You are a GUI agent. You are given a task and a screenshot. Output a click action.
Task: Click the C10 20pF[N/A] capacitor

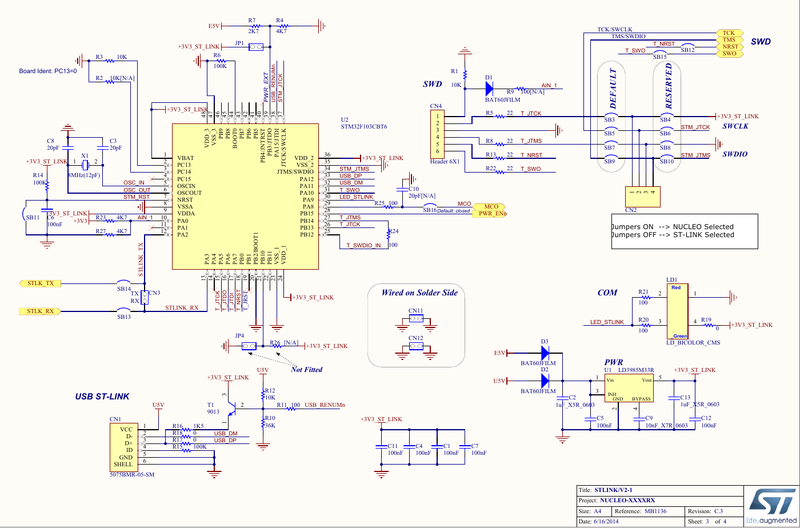[402, 190]
